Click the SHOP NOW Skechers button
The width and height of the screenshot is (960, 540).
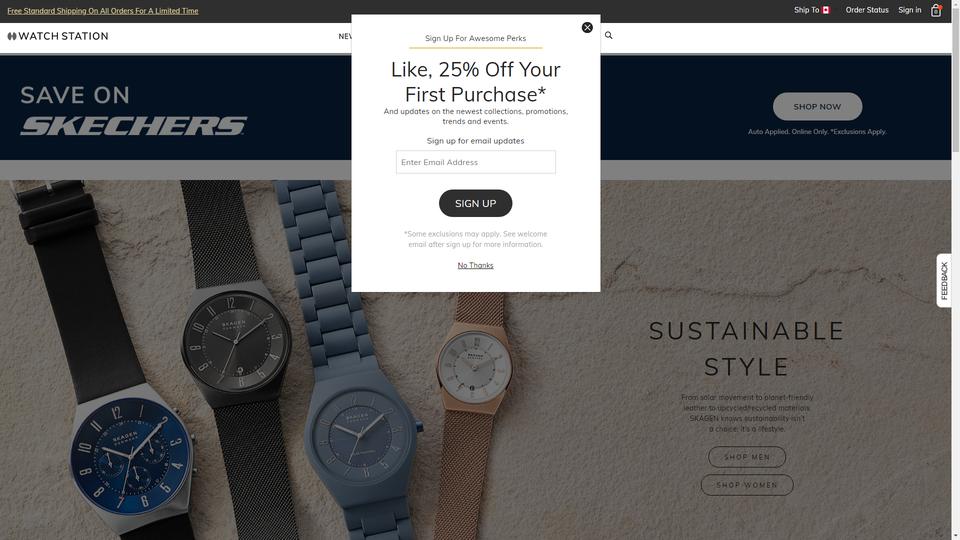click(x=817, y=107)
